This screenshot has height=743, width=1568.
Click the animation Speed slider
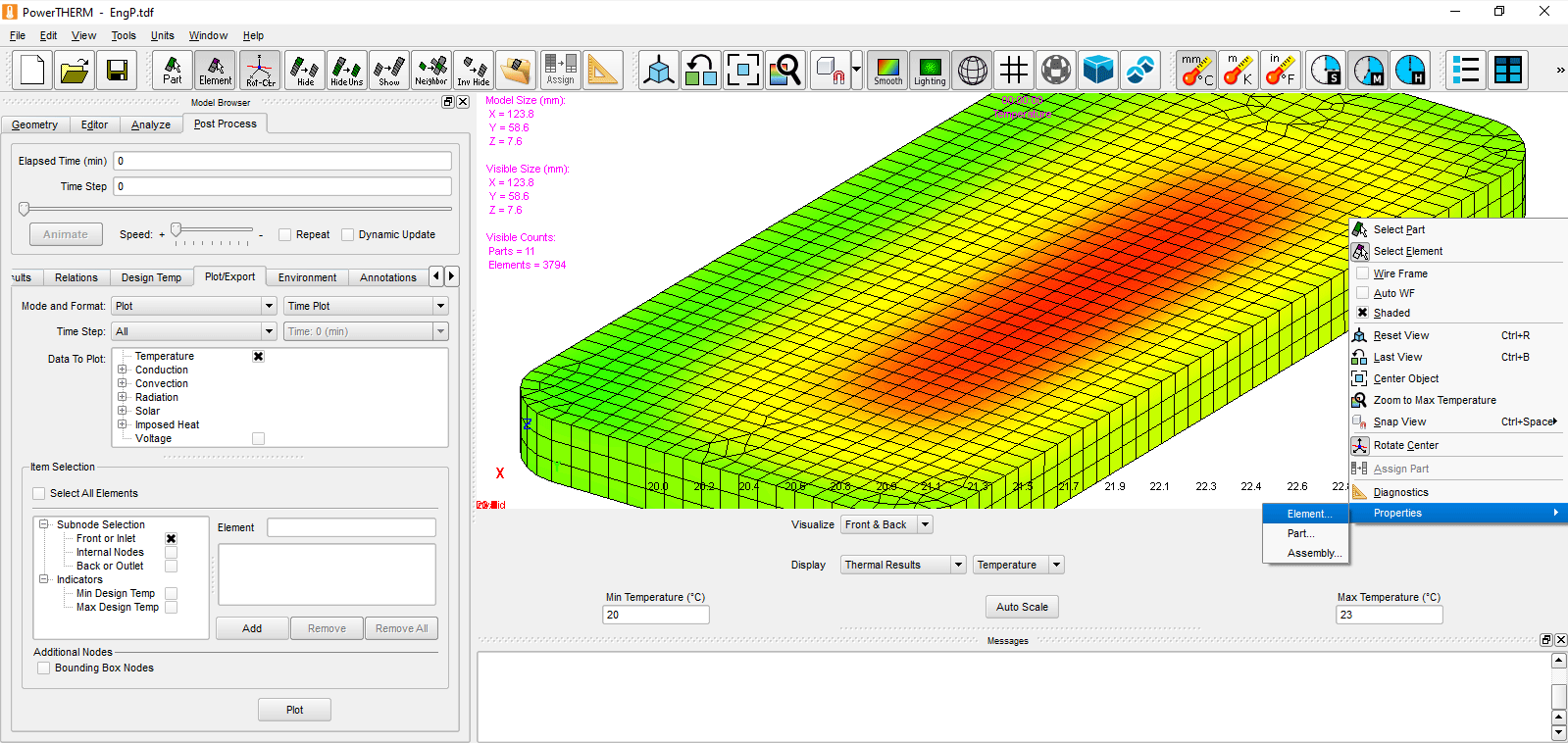pyautogui.click(x=177, y=230)
